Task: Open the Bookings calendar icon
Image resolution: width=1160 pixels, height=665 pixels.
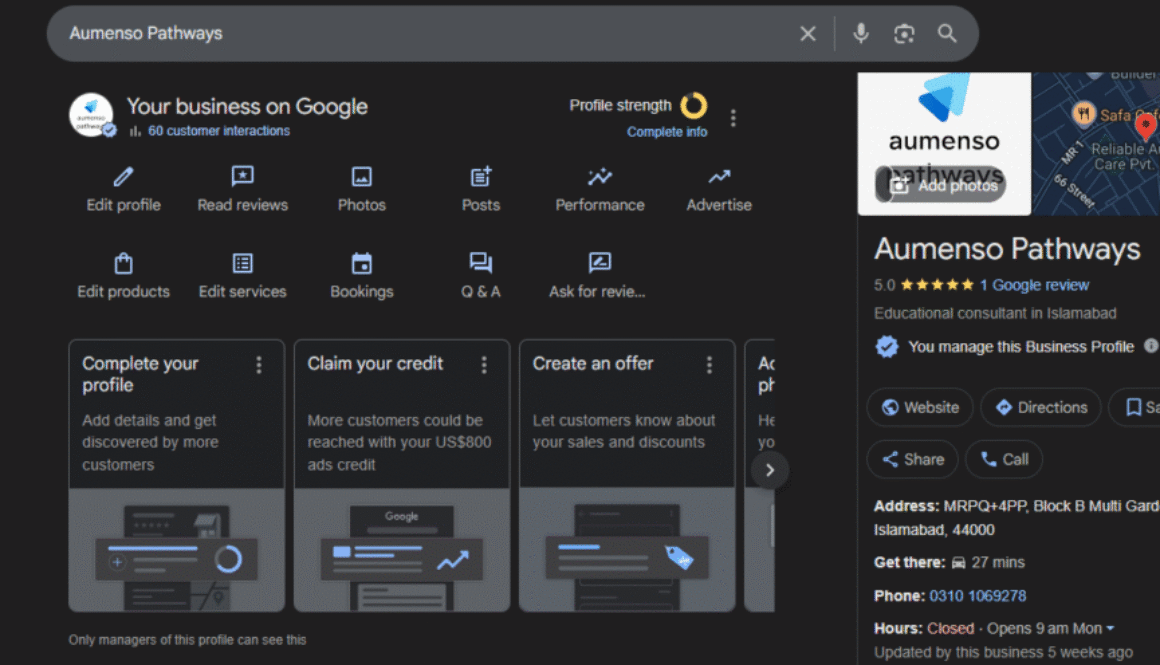Action: (x=361, y=264)
